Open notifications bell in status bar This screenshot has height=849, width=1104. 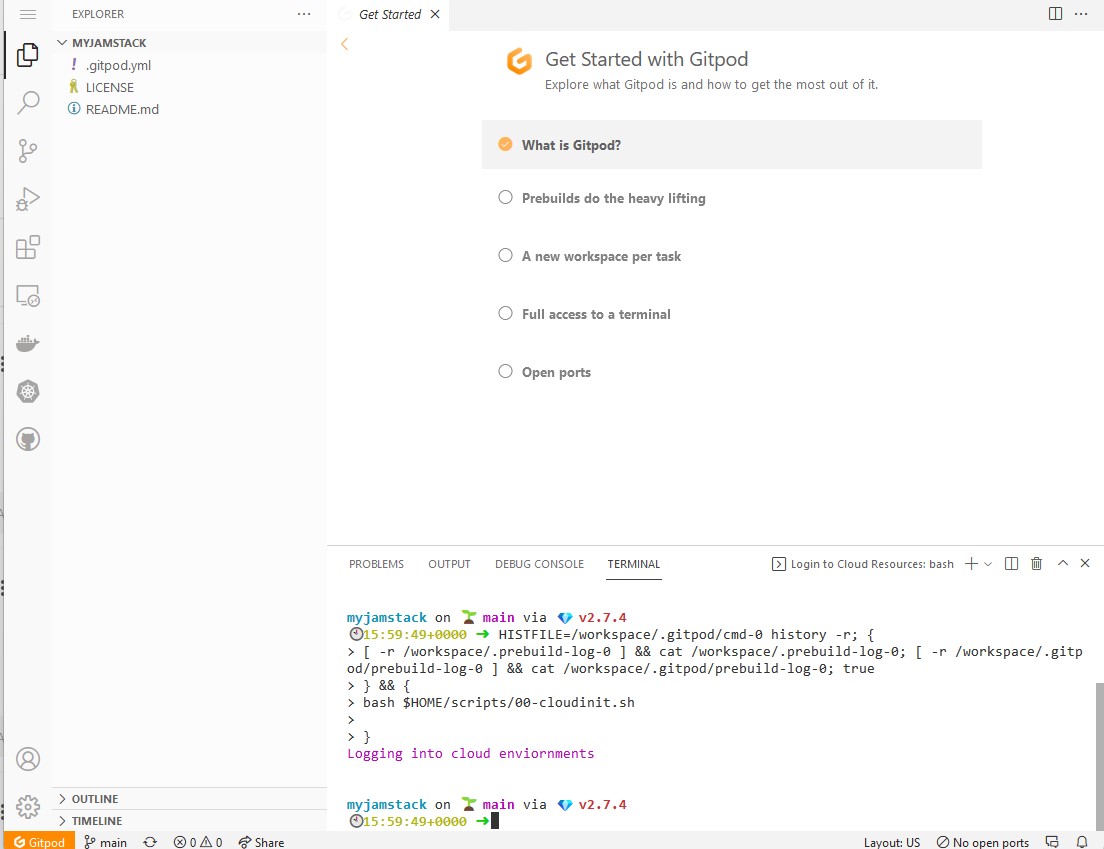coord(1082,842)
